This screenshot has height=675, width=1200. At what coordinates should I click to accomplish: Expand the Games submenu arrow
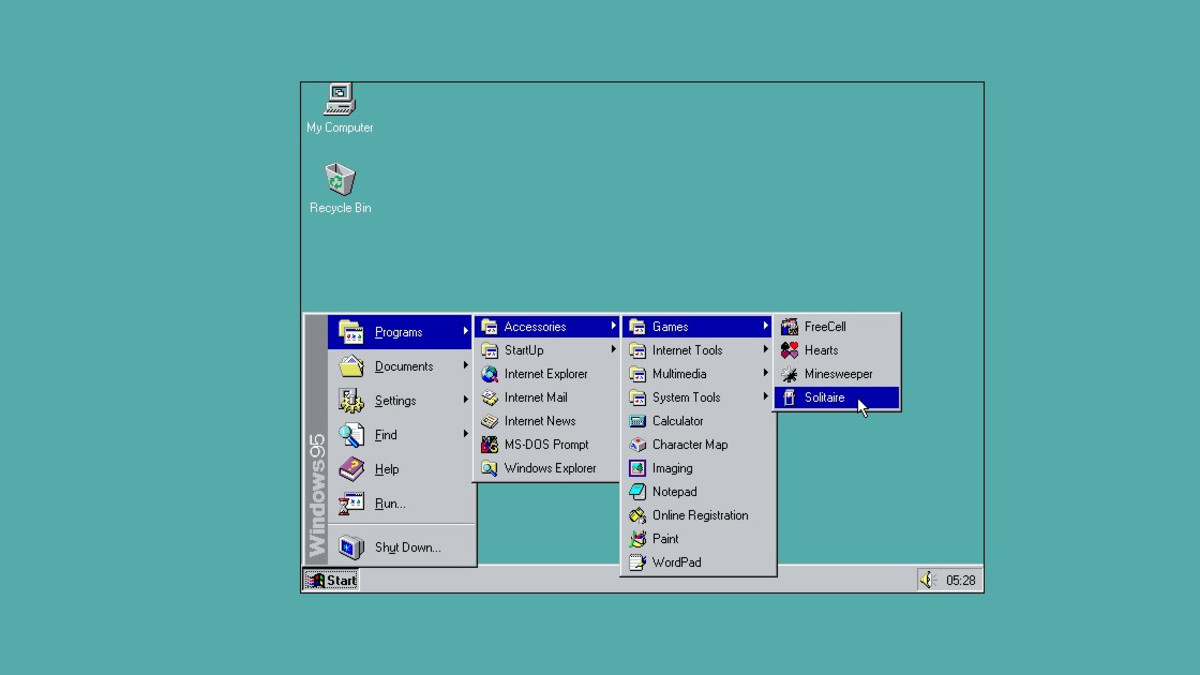tap(765, 326)
